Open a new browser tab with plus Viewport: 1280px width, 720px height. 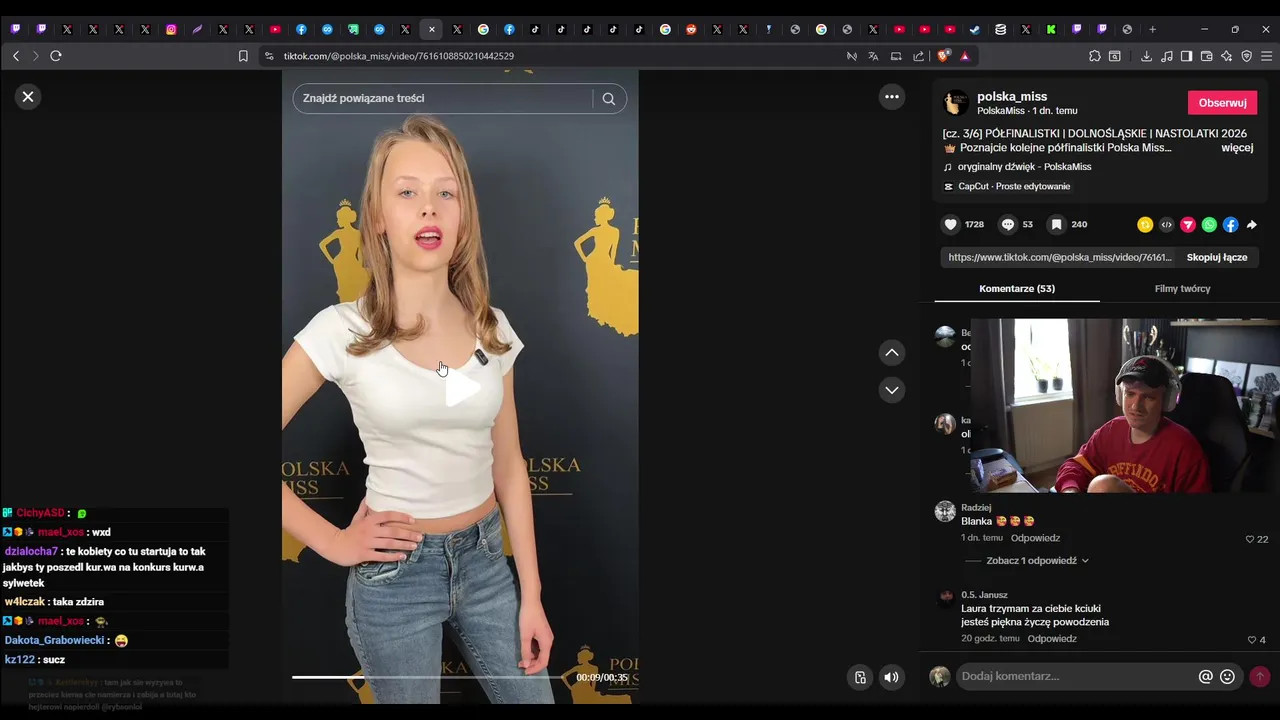coord(1152,29)
